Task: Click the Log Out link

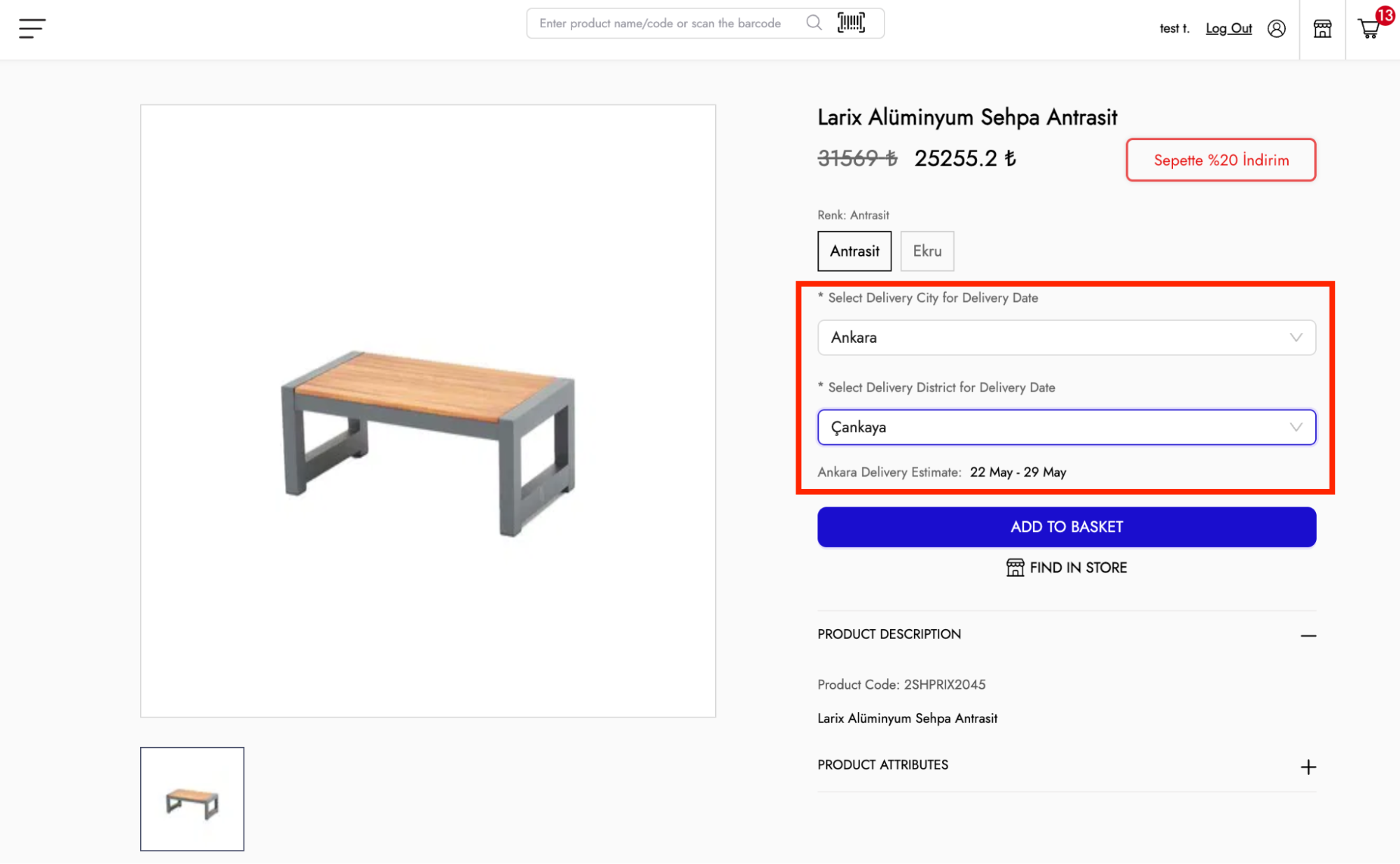Action: point(1228,29)
